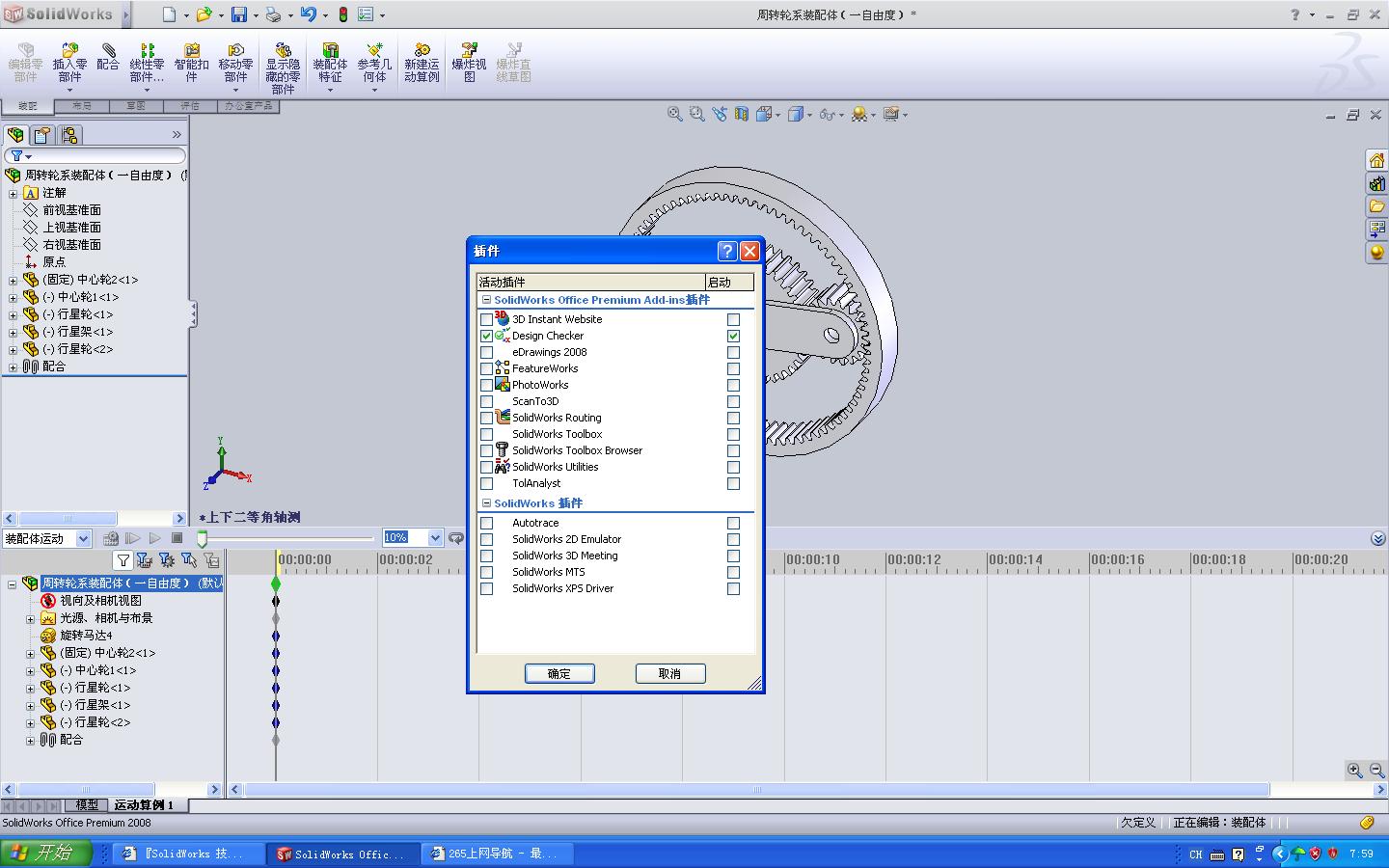This screenshot has width=1389, height=868.
Task: Open the Options icon in top toolbar
Action: (366, 14)
